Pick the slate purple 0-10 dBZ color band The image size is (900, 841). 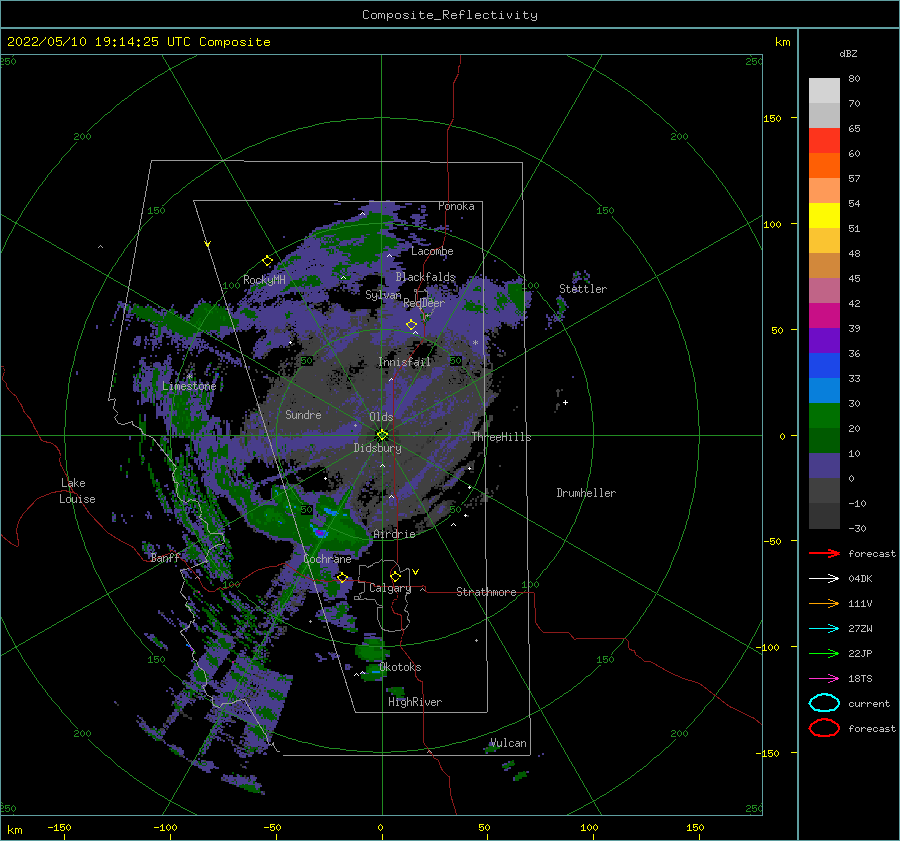(824, 466)
